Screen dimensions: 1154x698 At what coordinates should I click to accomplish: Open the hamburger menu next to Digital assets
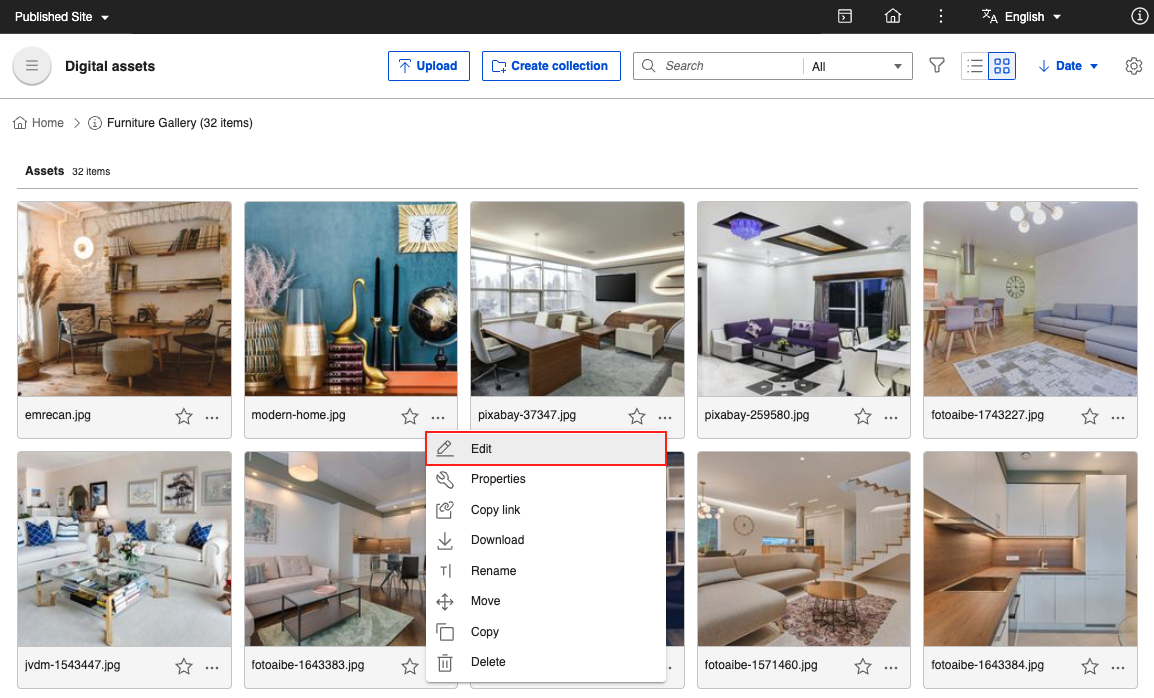click(x=31, y=65)
